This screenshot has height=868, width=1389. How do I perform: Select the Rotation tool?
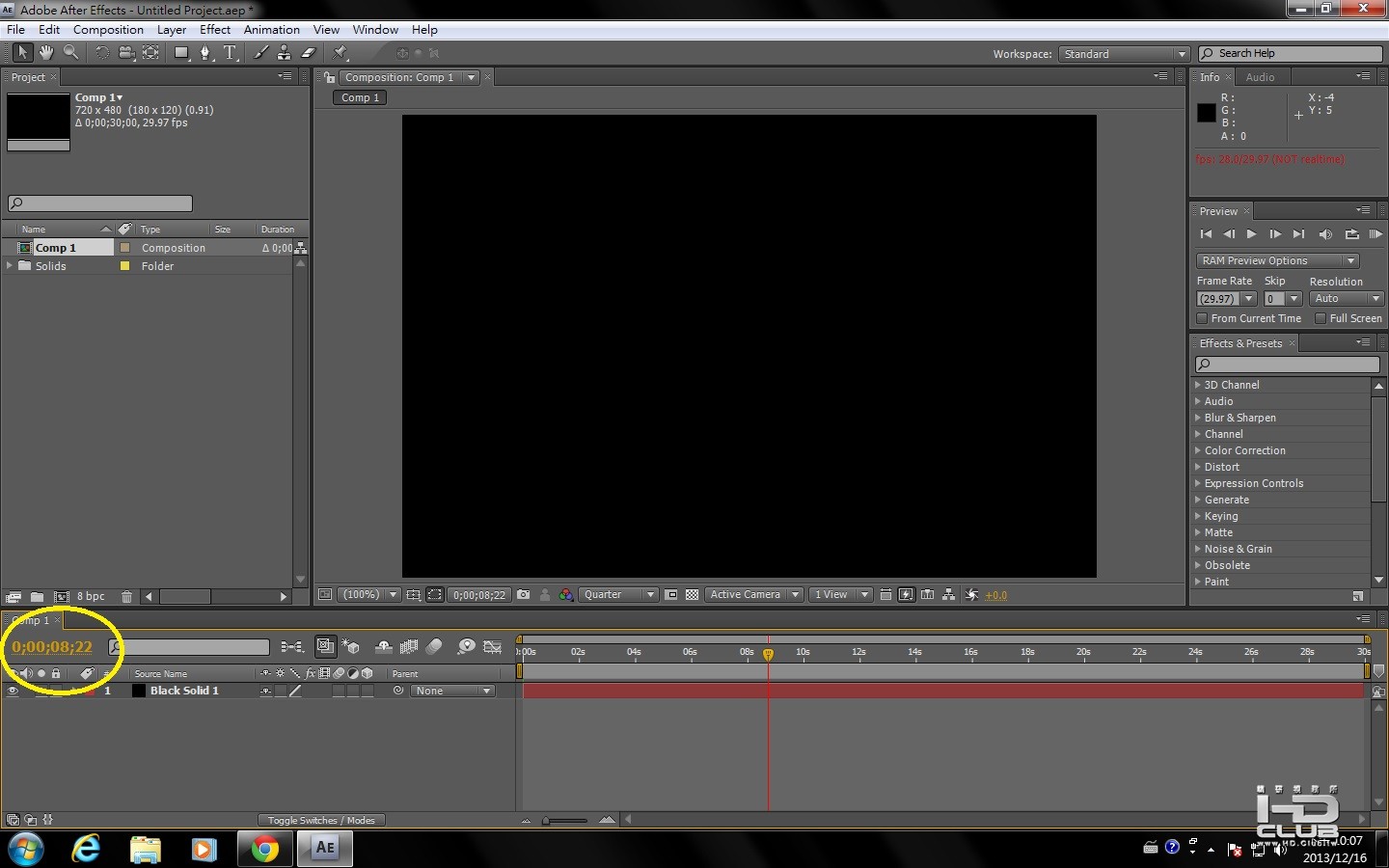coord(102,53)
